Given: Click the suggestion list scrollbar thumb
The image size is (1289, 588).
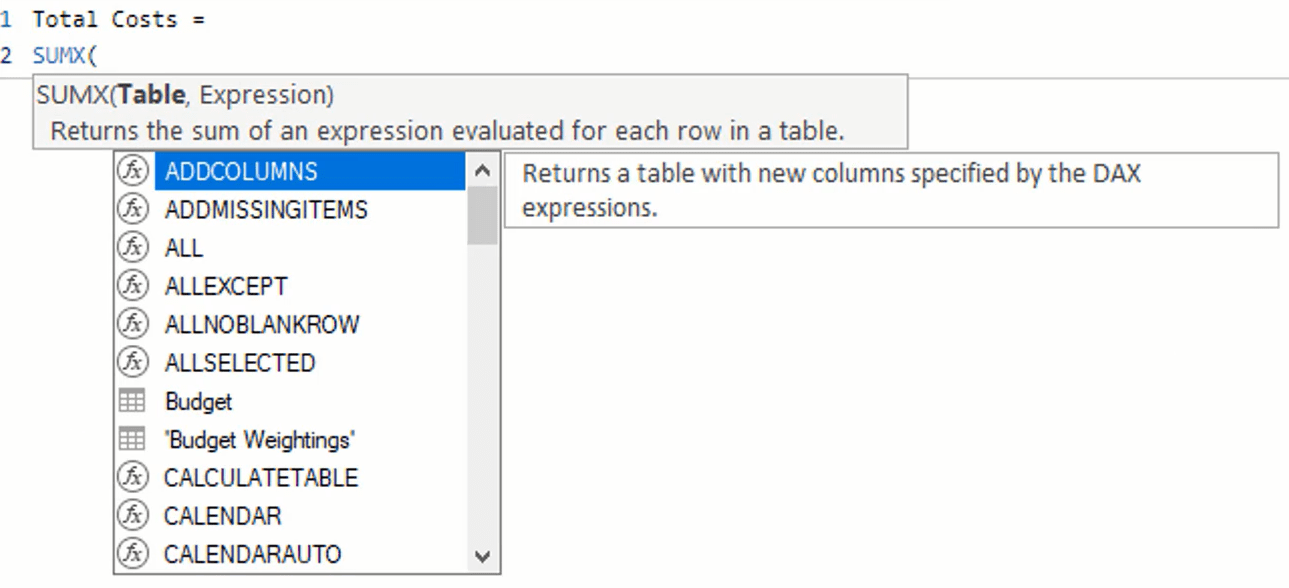Looking at the screenshot, I should (x=482, y=216).
